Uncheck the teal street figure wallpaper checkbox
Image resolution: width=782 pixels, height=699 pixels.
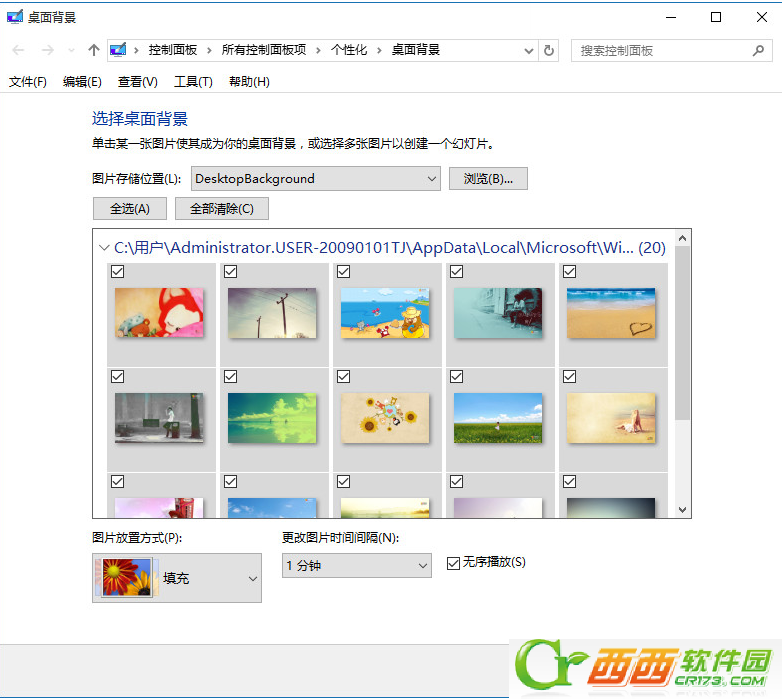click(x=456, y=272)
